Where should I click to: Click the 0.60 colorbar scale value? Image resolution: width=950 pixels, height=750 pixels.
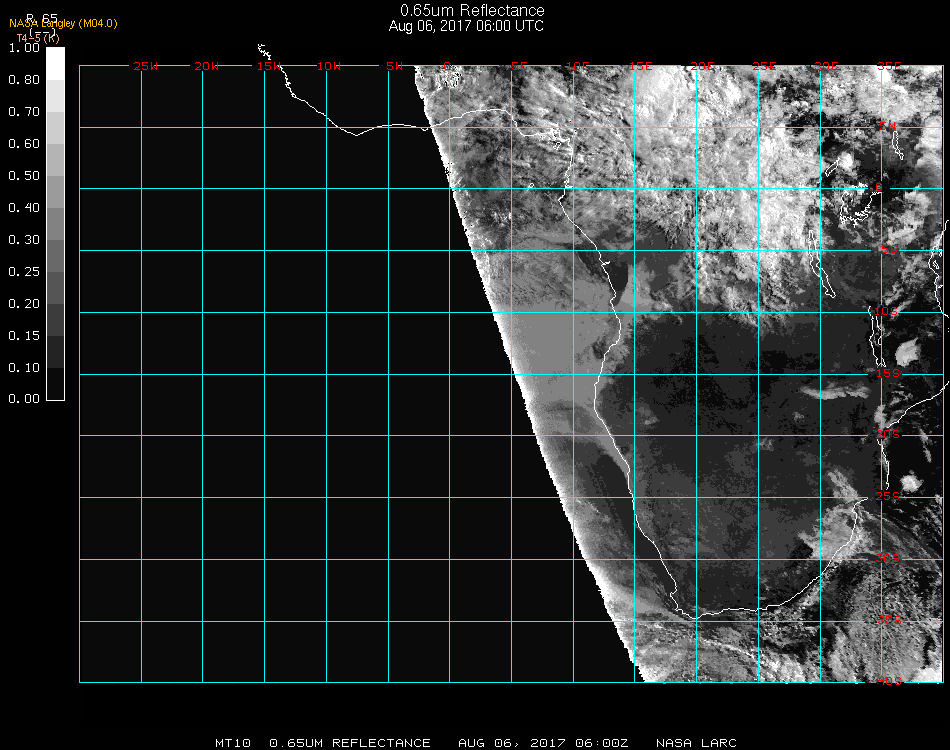[24, 144]
